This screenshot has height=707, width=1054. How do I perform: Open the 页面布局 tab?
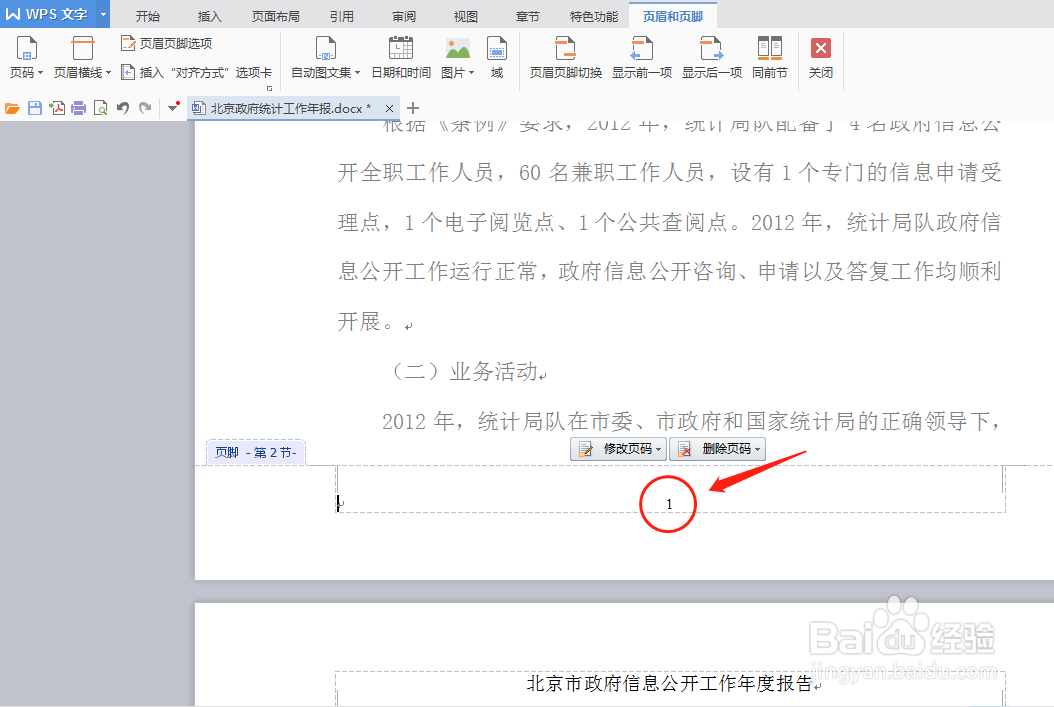coord(276,16)
